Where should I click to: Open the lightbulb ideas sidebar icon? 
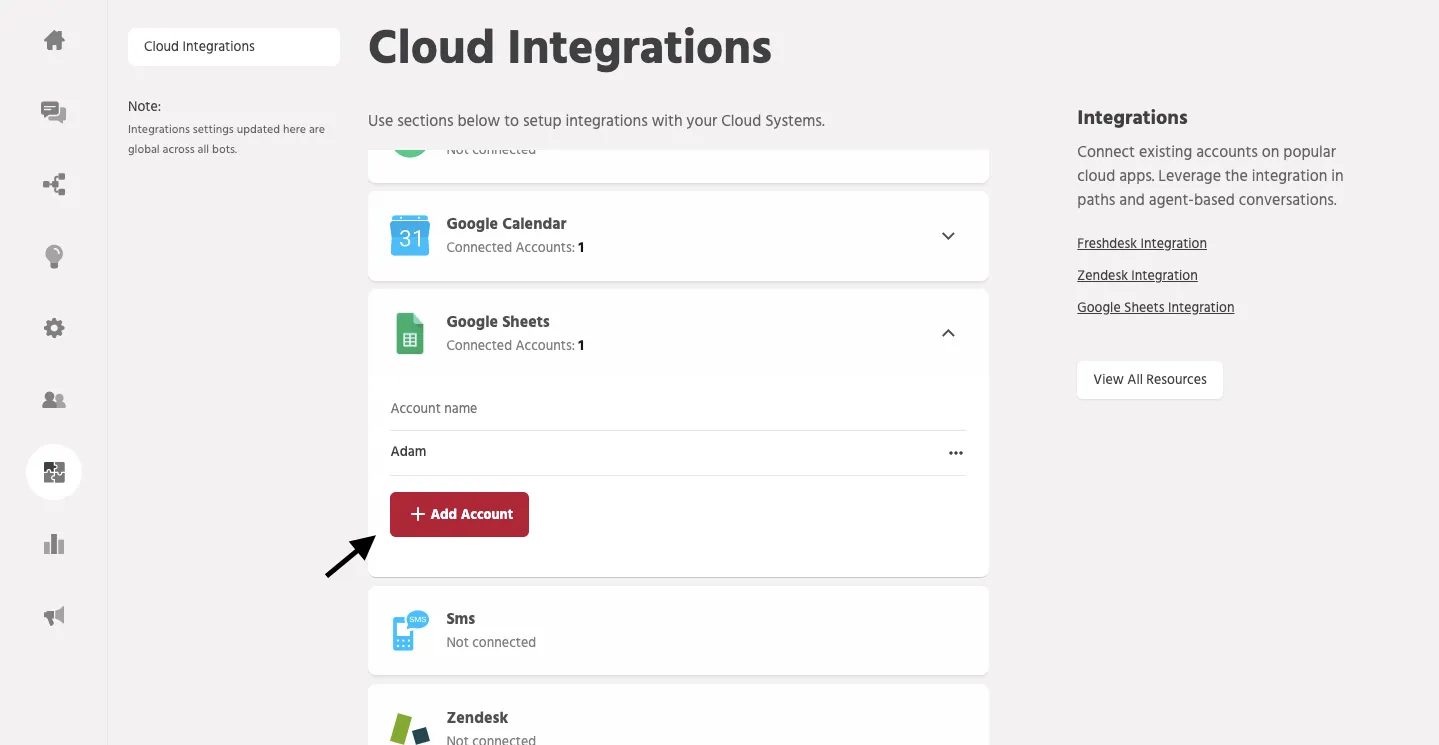(54, 257)
